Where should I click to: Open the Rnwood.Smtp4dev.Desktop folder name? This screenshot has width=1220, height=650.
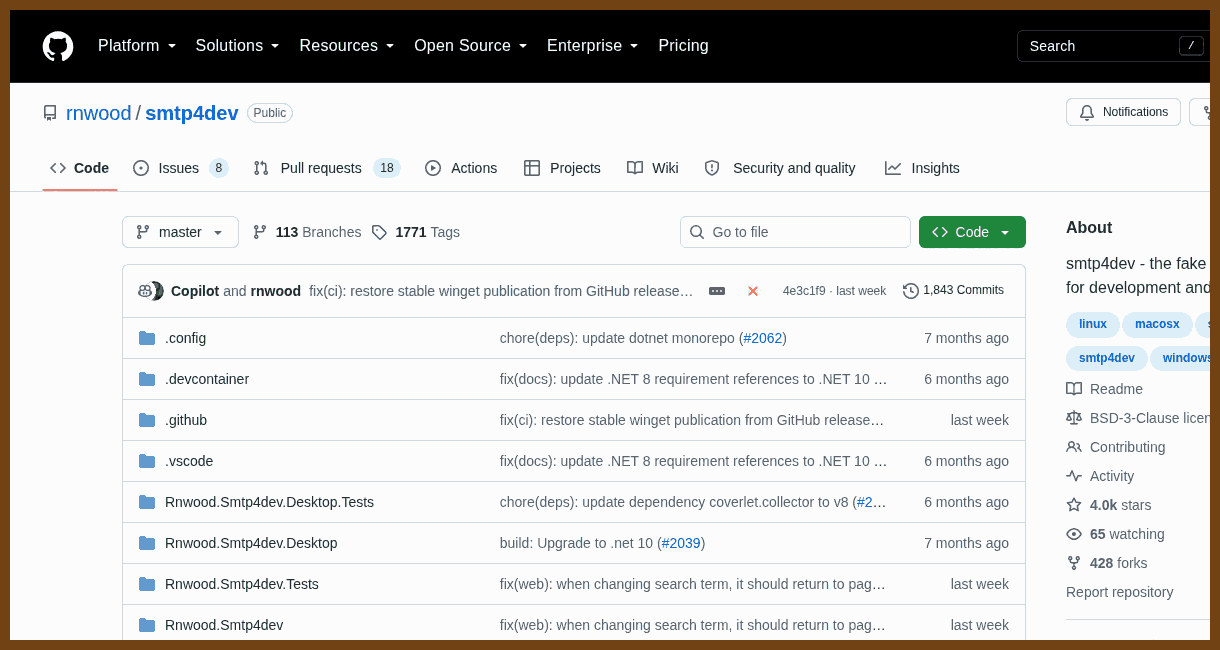pyautogui.click(x=251, y=543)
